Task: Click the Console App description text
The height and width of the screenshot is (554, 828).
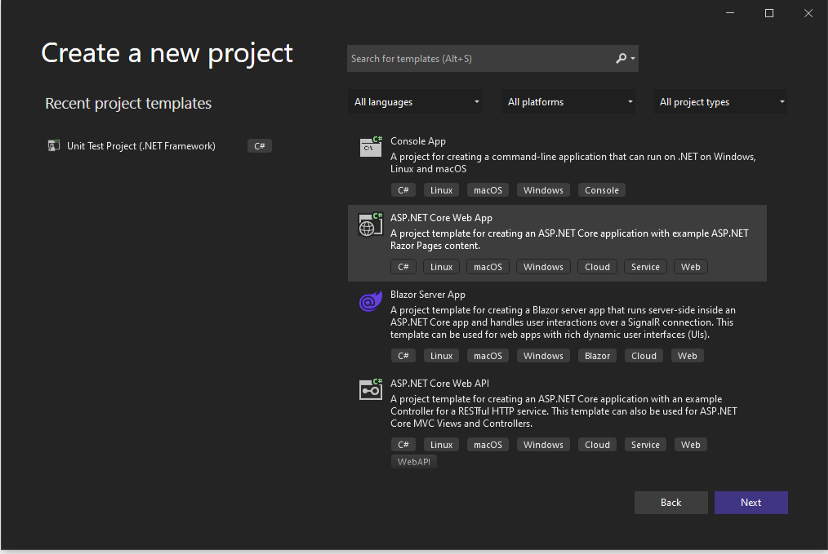Action: point(573,163)
